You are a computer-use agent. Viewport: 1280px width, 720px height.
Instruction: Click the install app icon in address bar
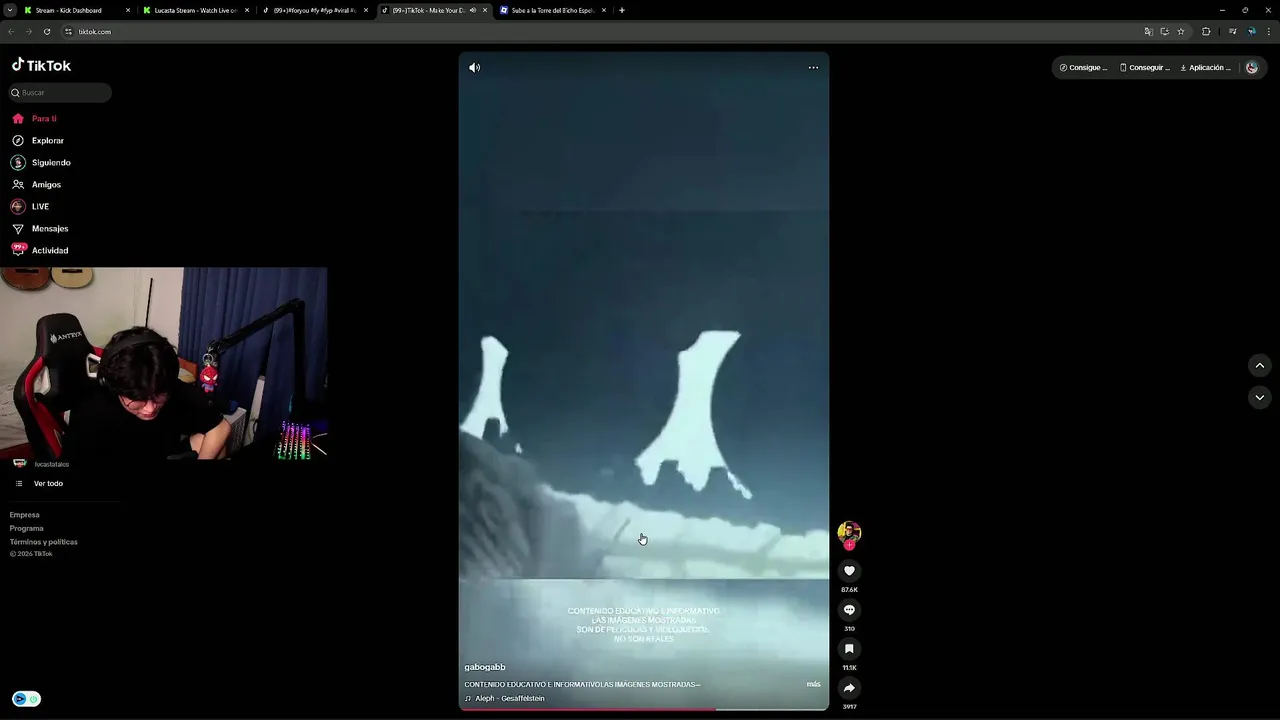pyautogui.click(x=1164, y=32)
